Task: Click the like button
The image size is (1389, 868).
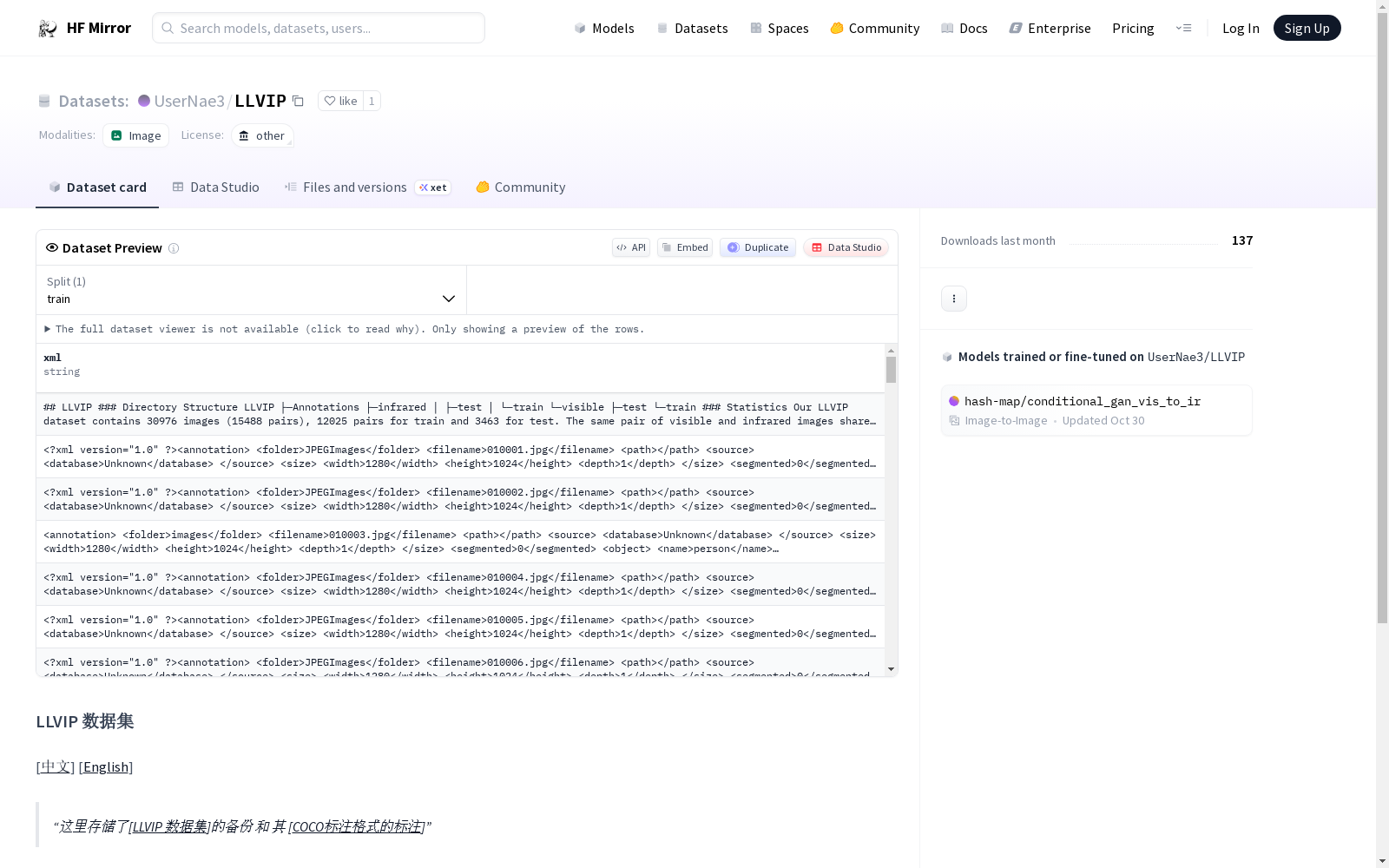Action: point(340,101)
